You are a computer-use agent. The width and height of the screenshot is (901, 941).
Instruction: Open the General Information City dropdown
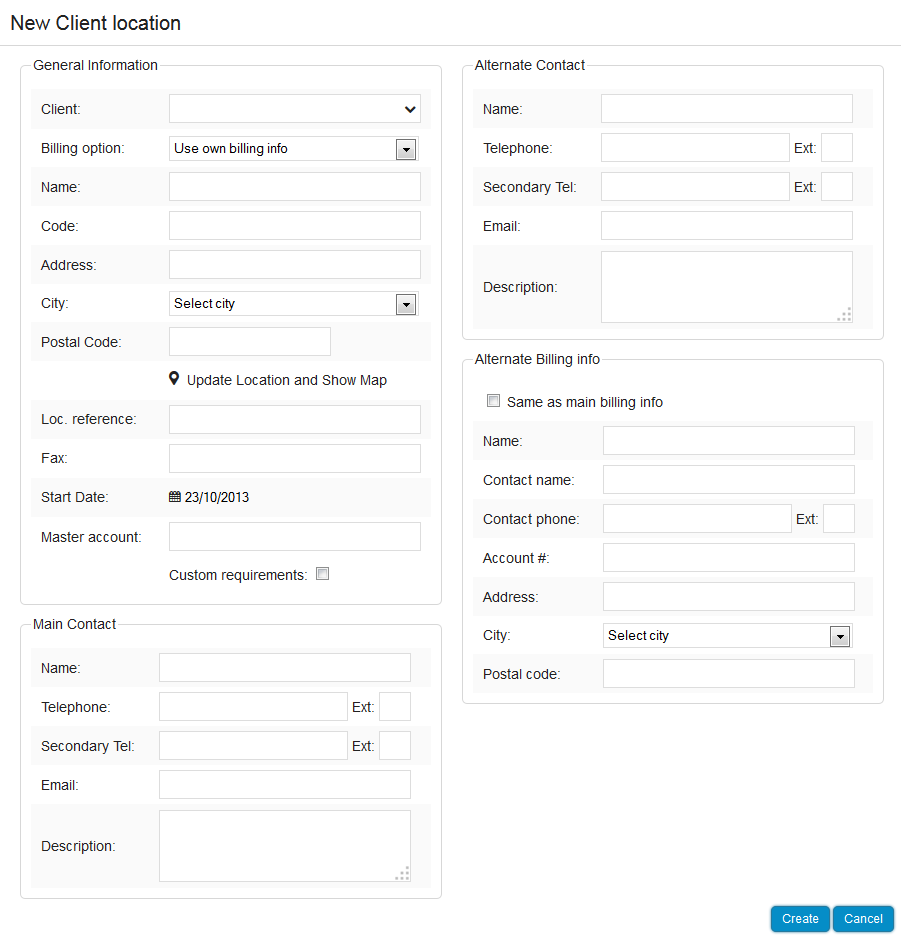click(x=294, y=304)
